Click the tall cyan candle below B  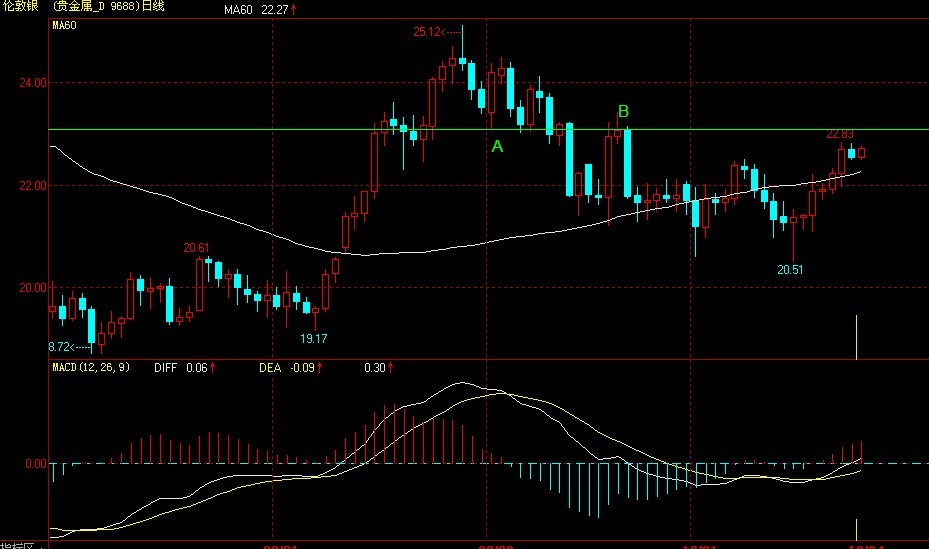tap(627, 163)
